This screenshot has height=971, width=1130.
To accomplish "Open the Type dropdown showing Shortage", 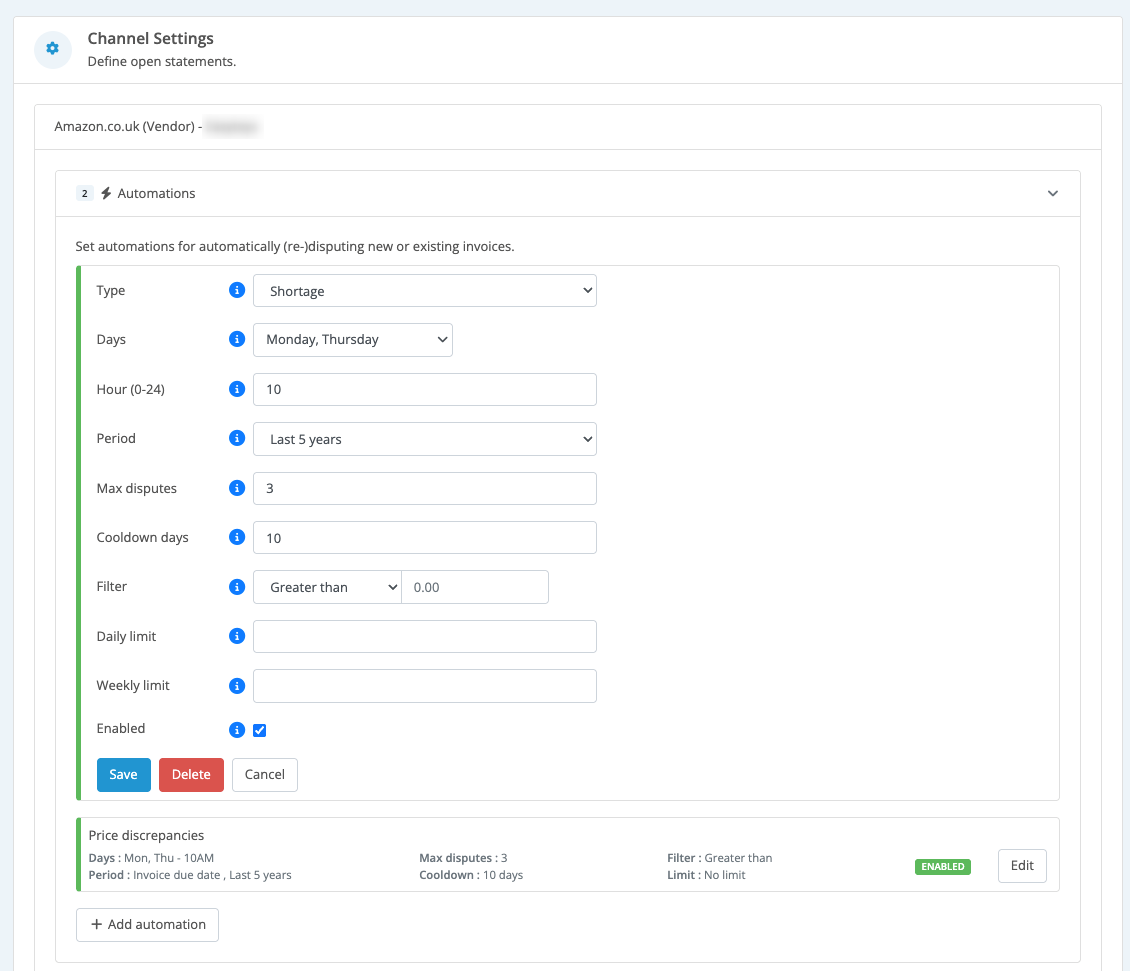I will pos(424,291).
